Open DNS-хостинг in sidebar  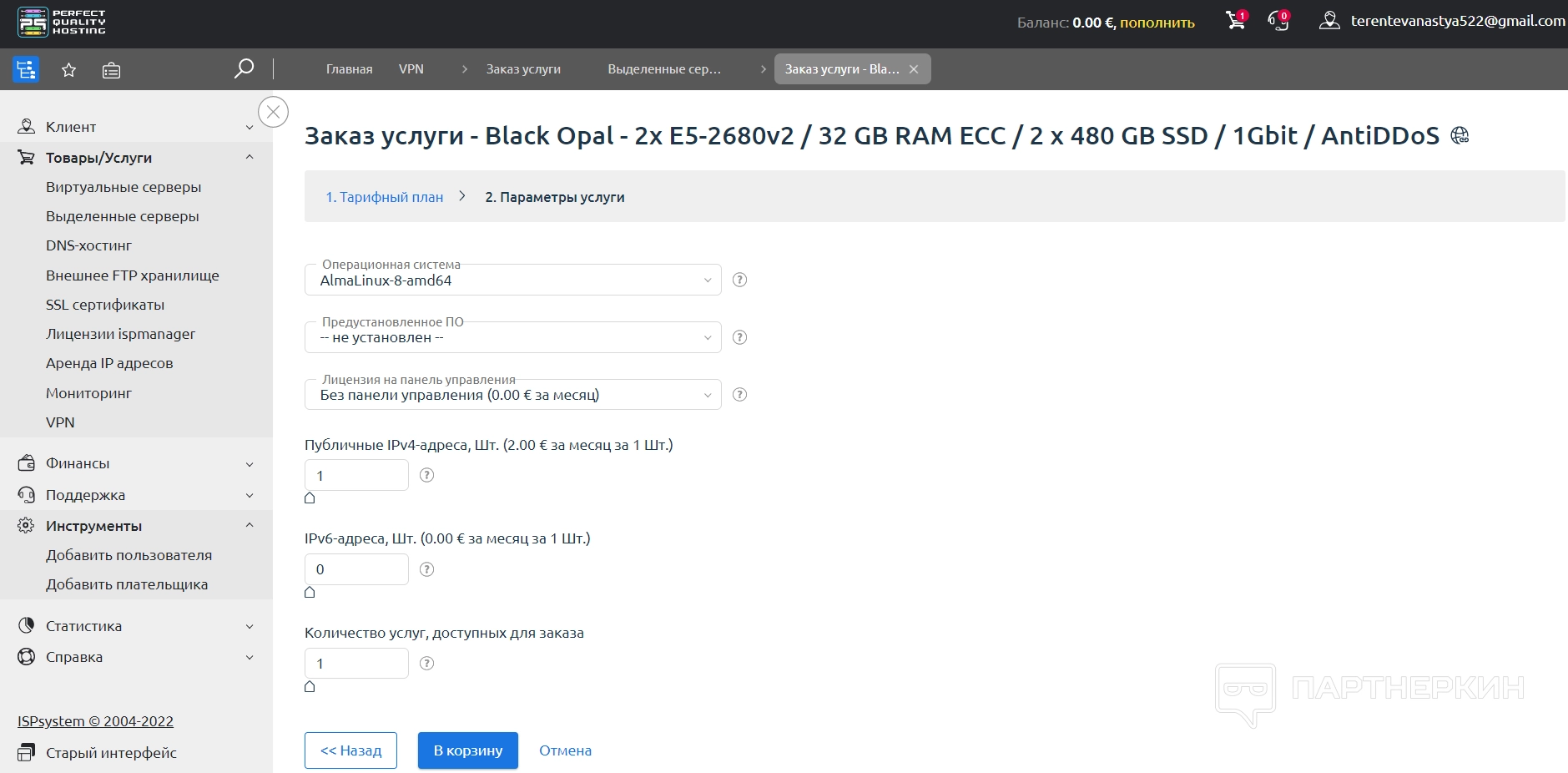(89, 245)
